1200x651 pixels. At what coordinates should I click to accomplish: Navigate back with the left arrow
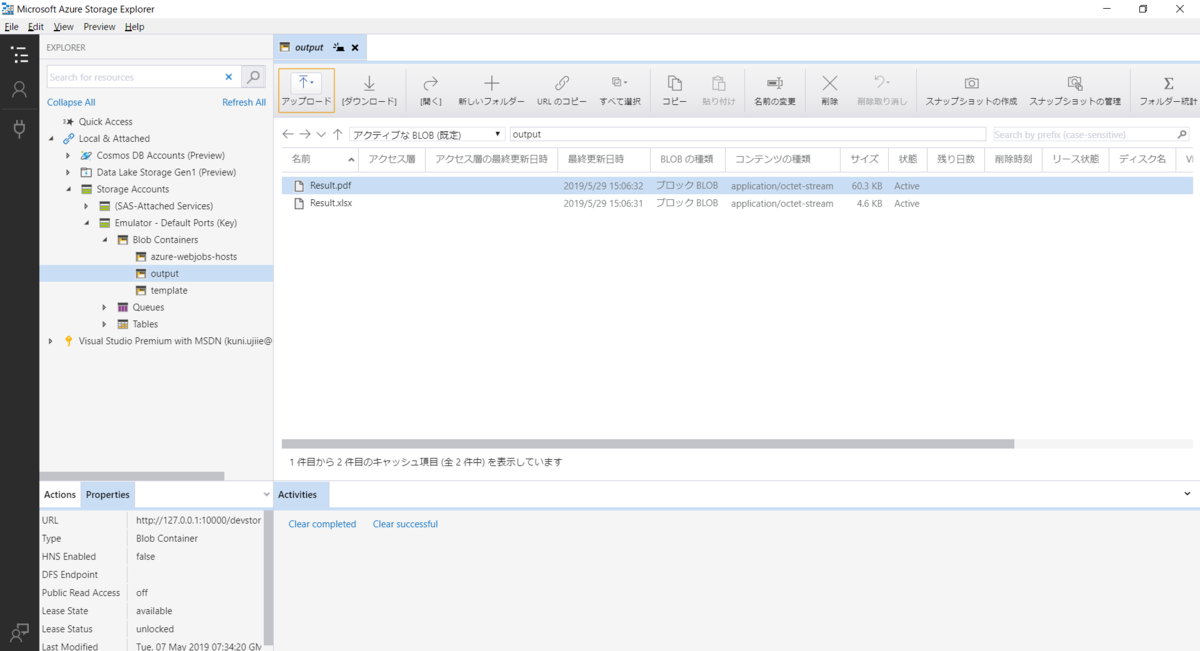coord(288,134)
